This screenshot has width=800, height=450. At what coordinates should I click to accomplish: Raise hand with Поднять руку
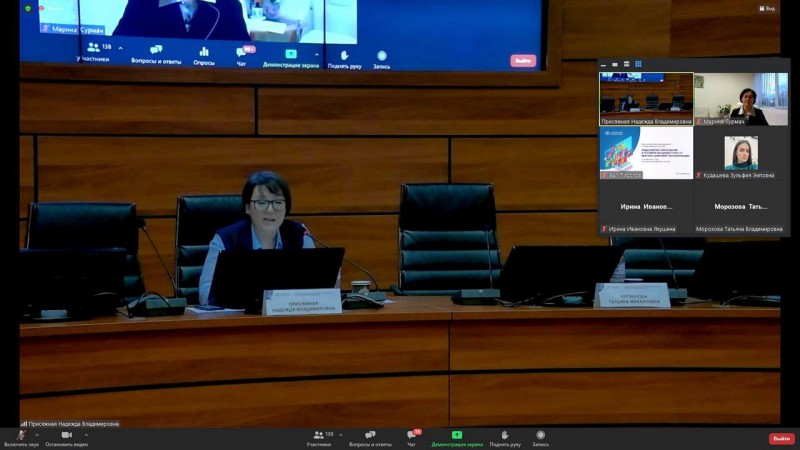tap(505, 438)
